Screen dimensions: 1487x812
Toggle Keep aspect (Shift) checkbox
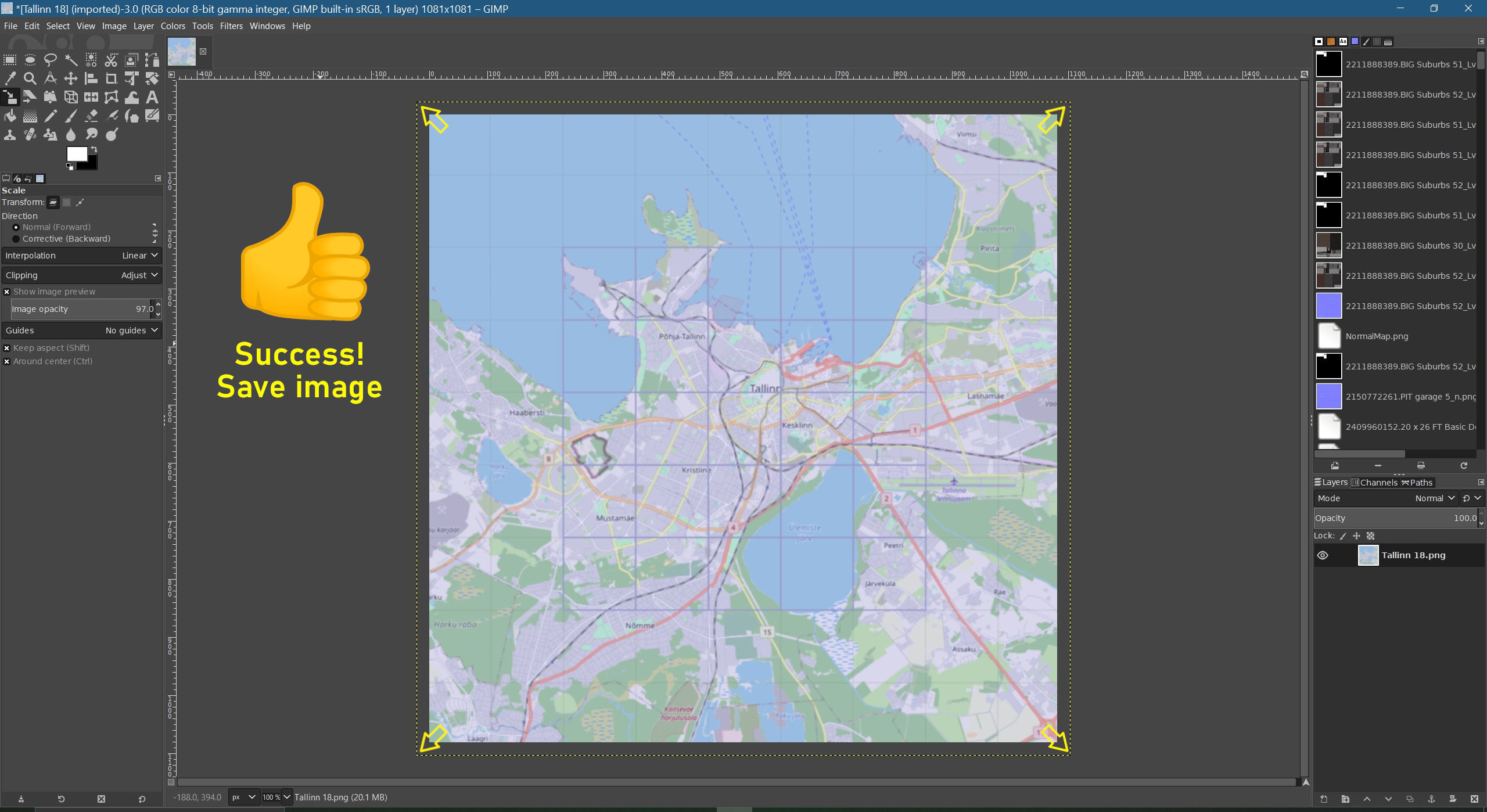coord(7,348)
